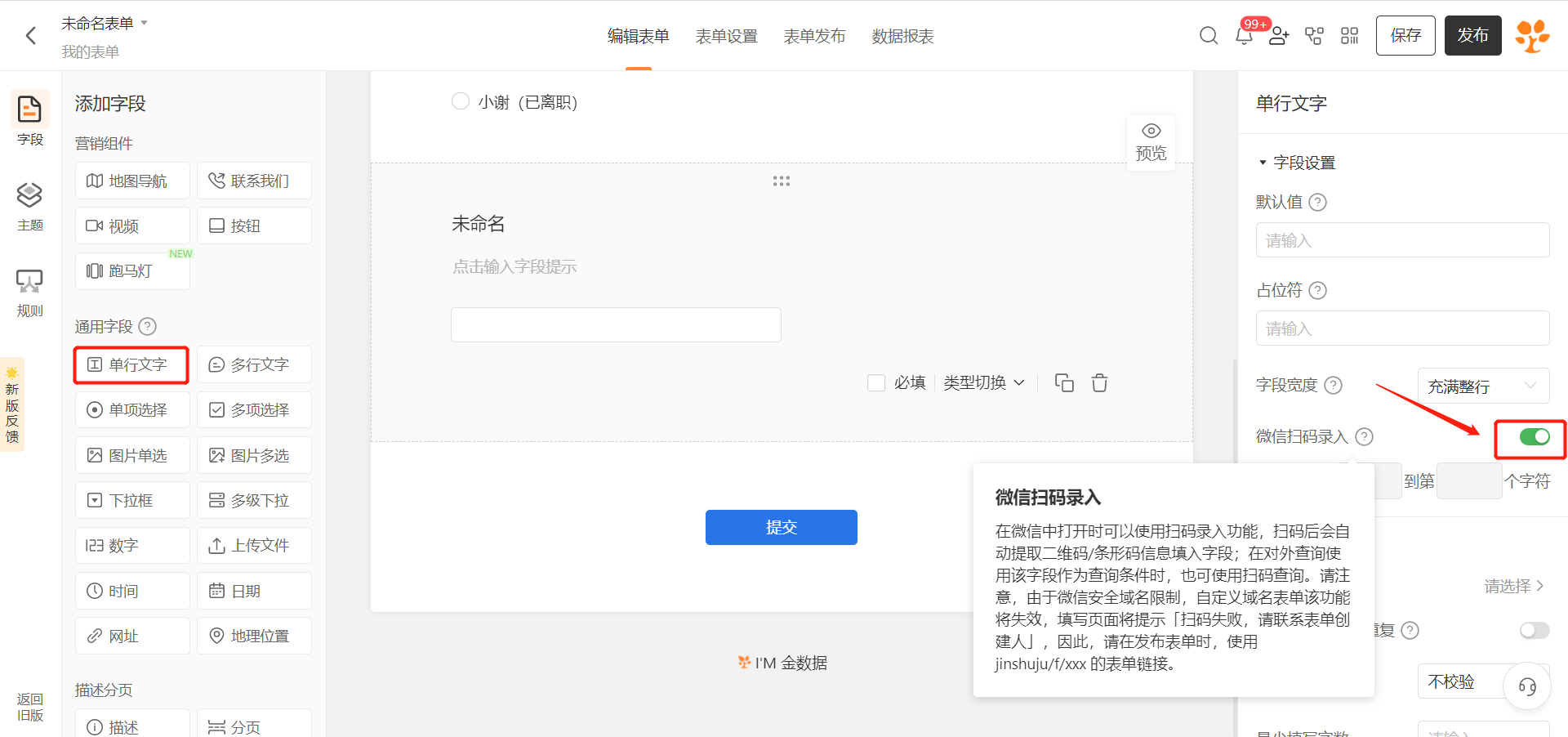Screen dimensions: 1568x737
Task: Click the help icon beside 微信扫码录入
Action: point(1364,436)
